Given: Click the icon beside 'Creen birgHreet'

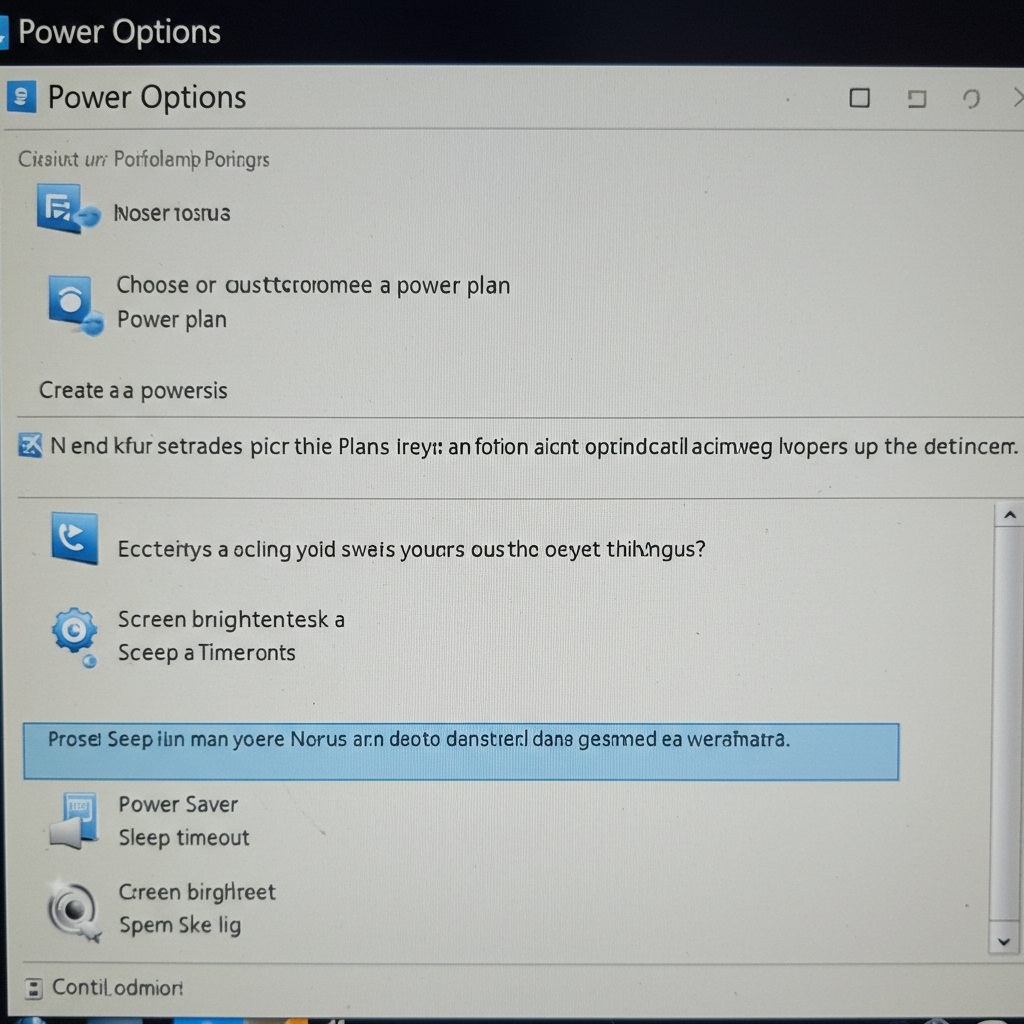Looking at the screenshot, I should coord(74,910).
